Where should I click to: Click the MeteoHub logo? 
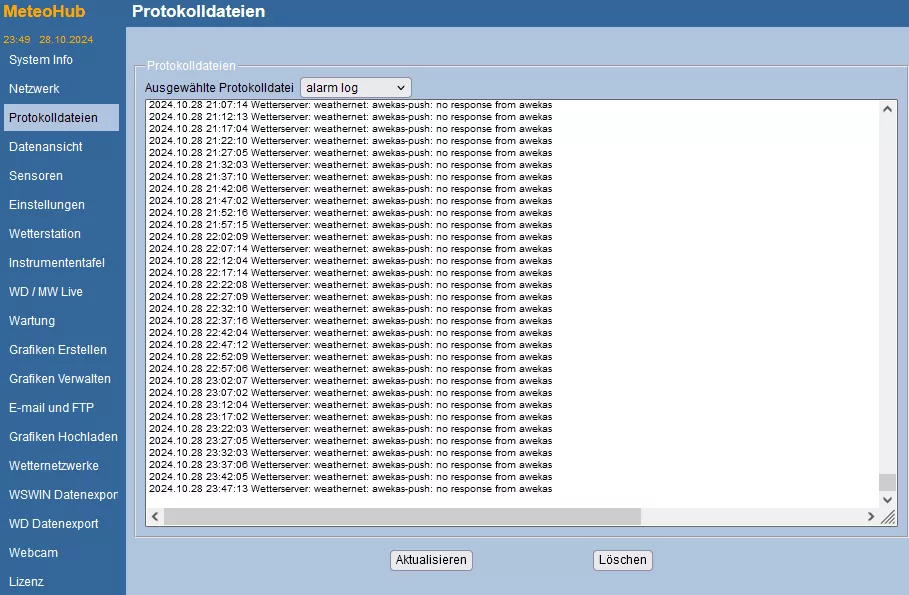coord(44,11)
